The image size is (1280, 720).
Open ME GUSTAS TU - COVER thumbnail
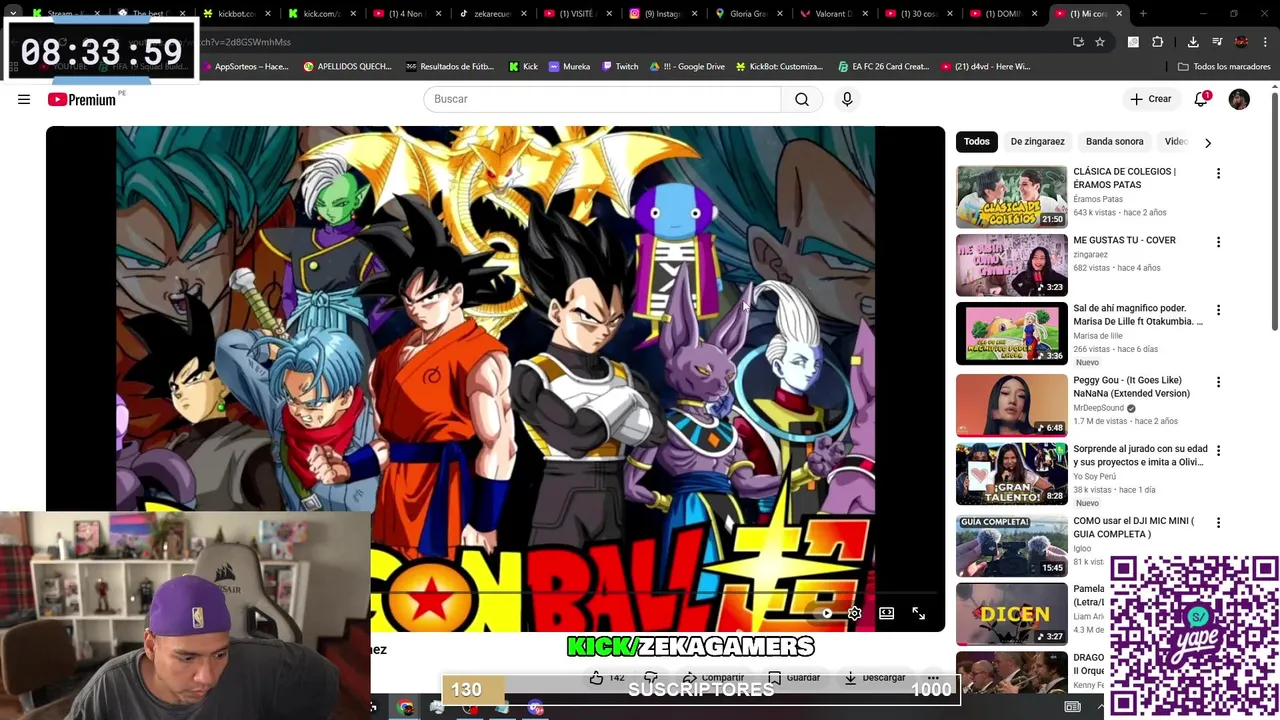click(x=1011, y=265)
